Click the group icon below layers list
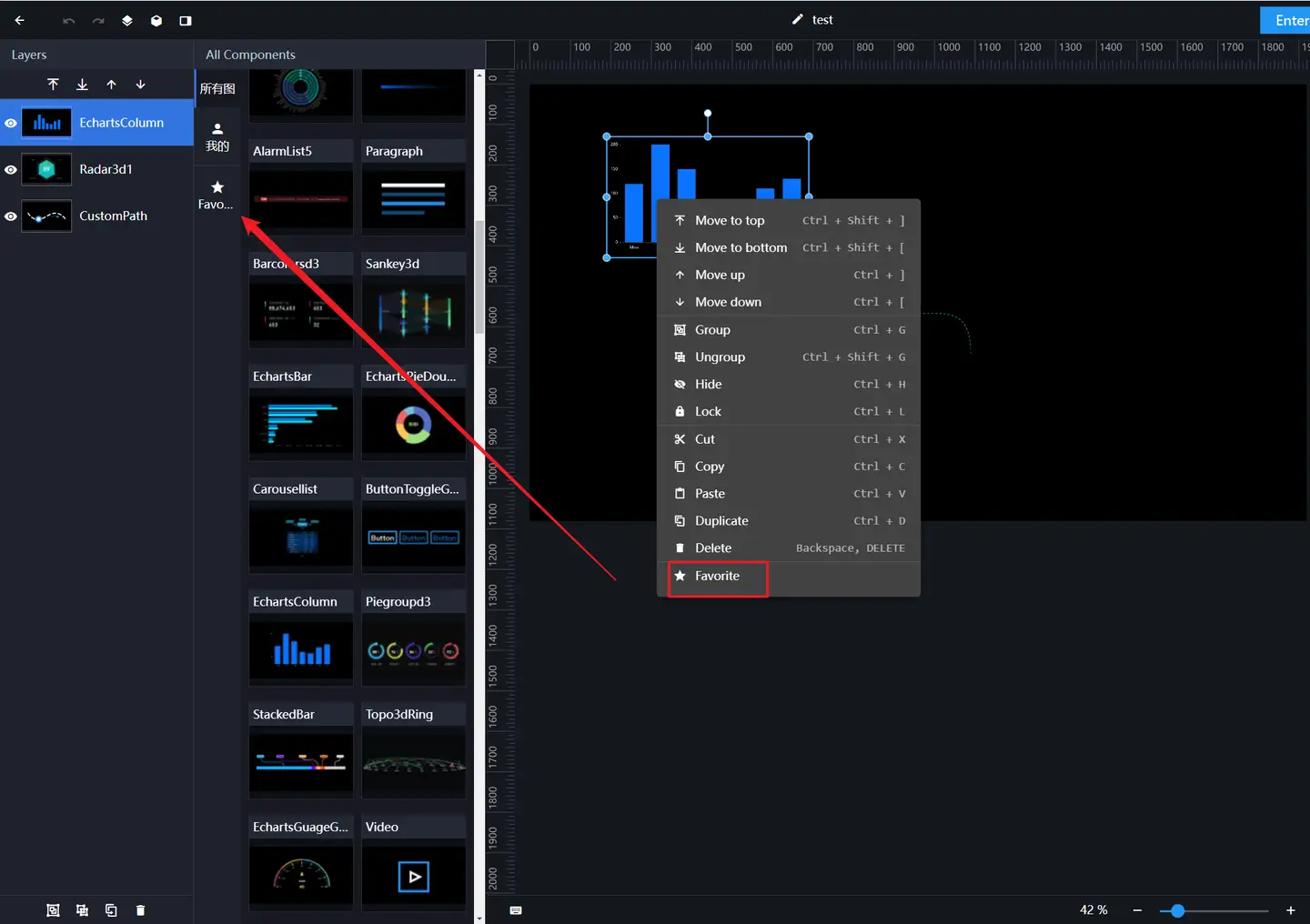1310x924 pixels. [53, 910]
